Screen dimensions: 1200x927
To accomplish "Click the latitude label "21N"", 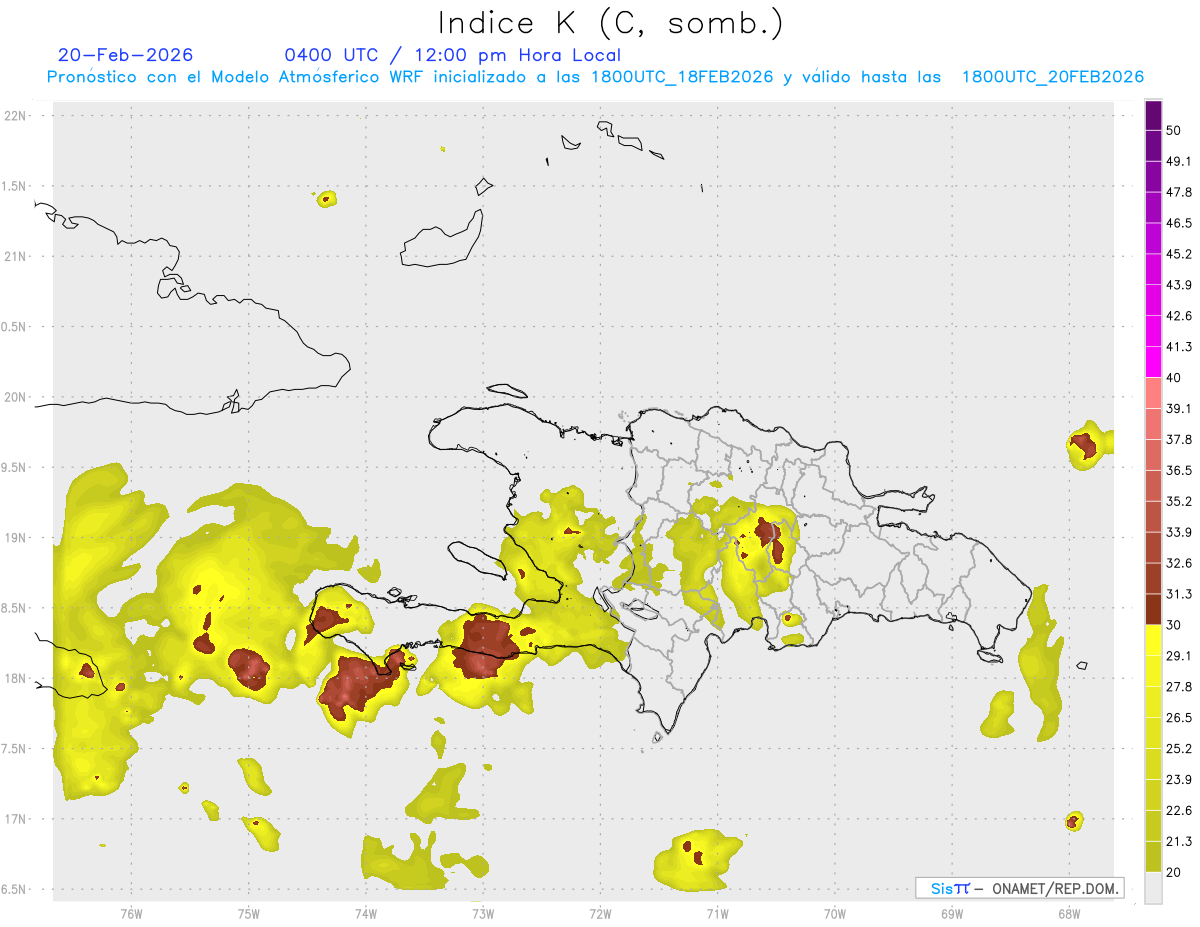I will point(16,256).
